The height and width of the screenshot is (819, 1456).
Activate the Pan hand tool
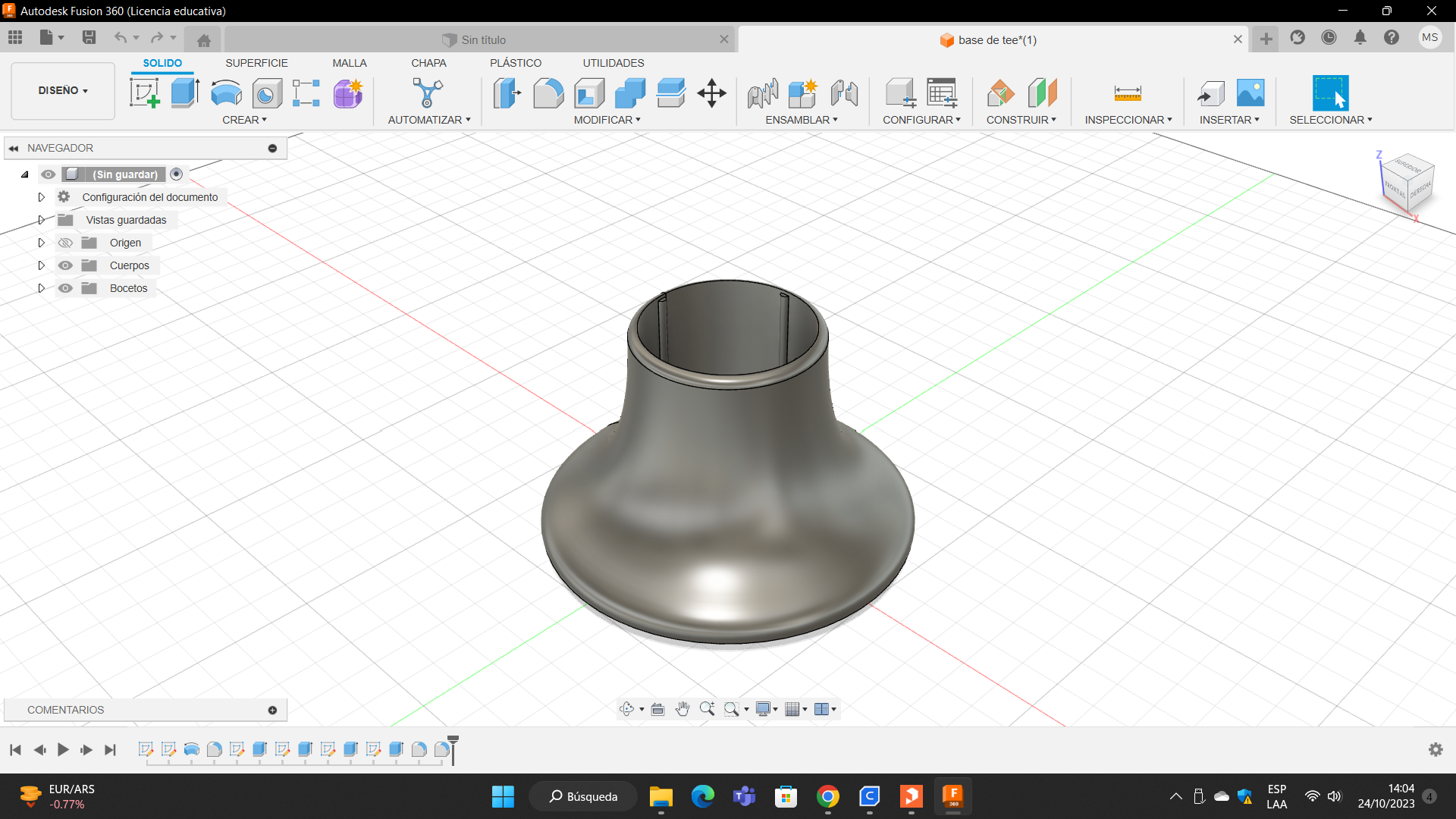click(x=682, y=709)
